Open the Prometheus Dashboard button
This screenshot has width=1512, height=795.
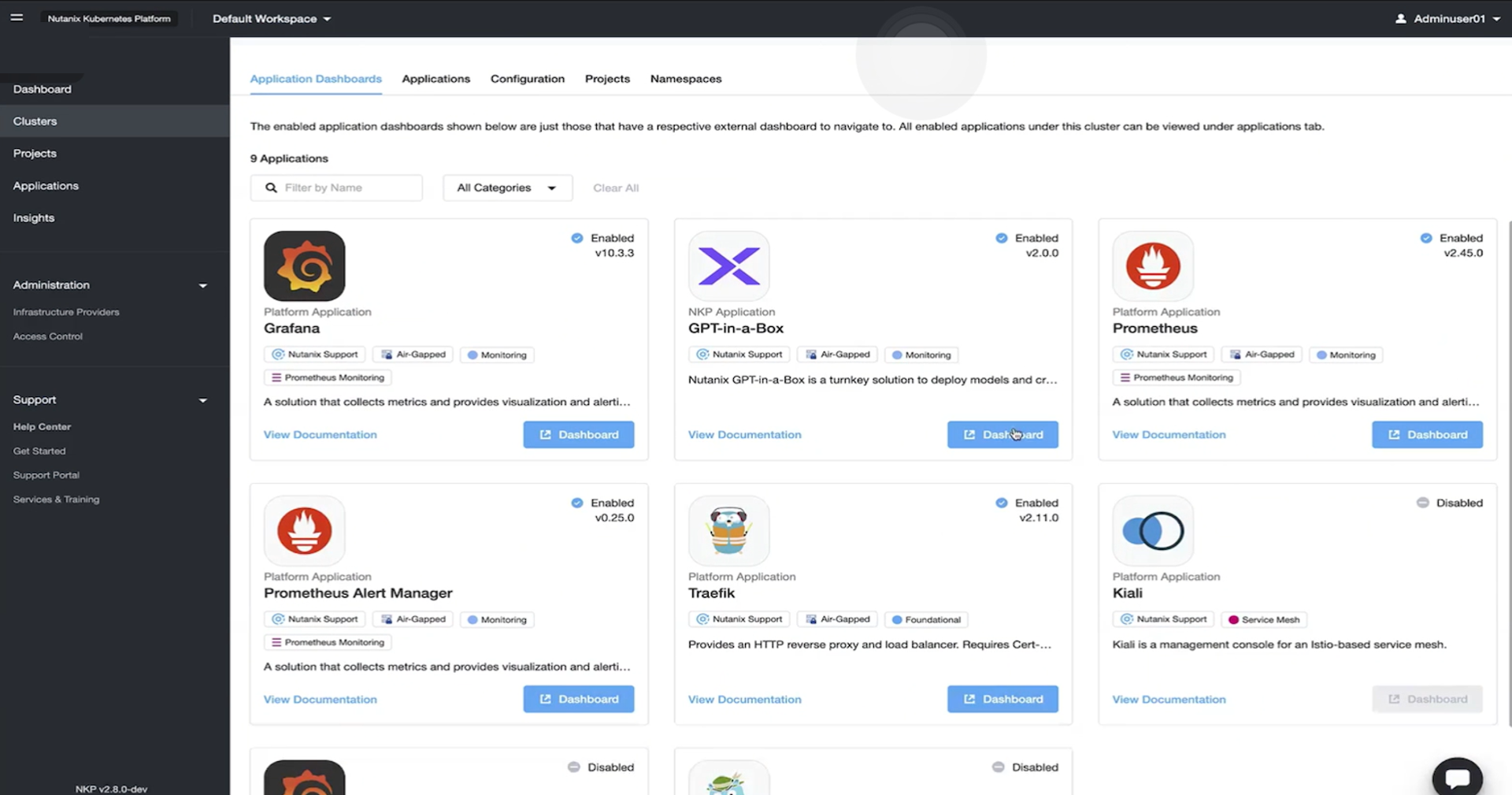point(1427,434)
